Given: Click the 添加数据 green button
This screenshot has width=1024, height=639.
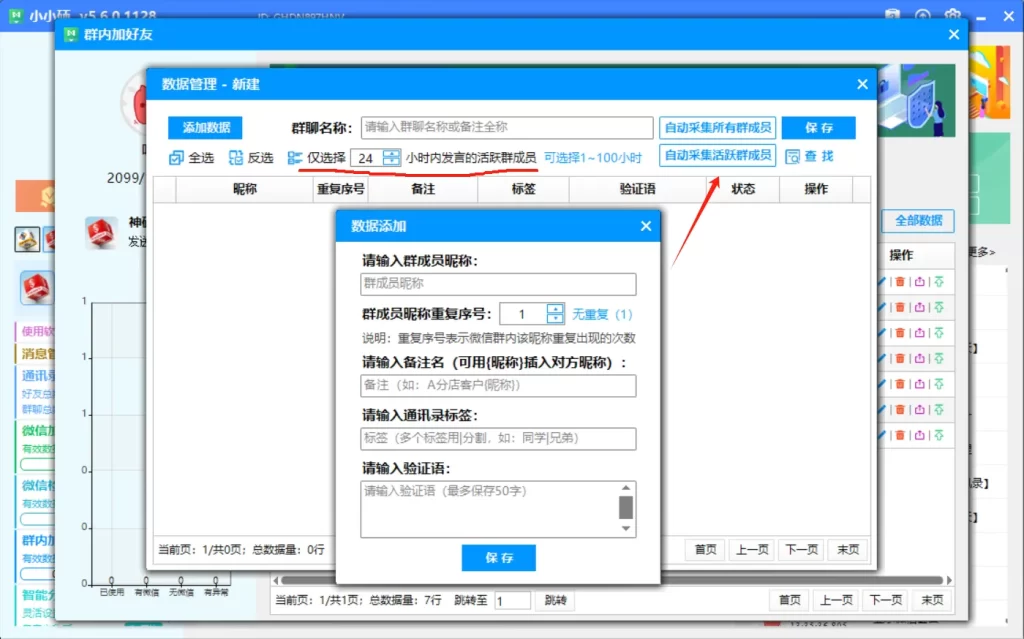Looking at the screenshot, I should (203, 128).
